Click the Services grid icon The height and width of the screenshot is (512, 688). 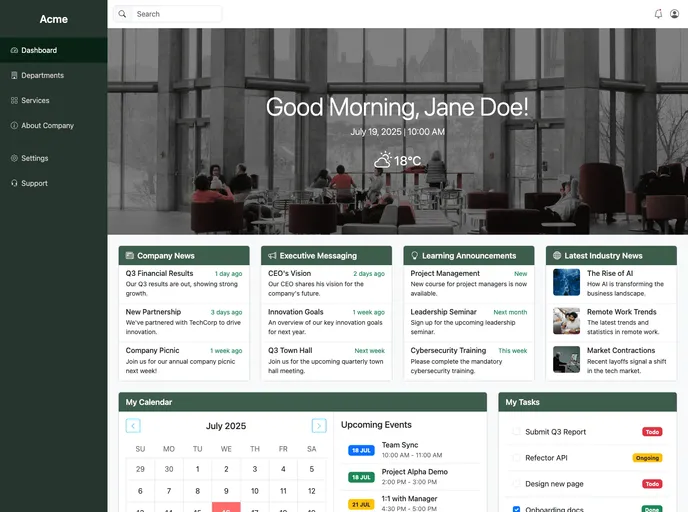click(14, 100)
